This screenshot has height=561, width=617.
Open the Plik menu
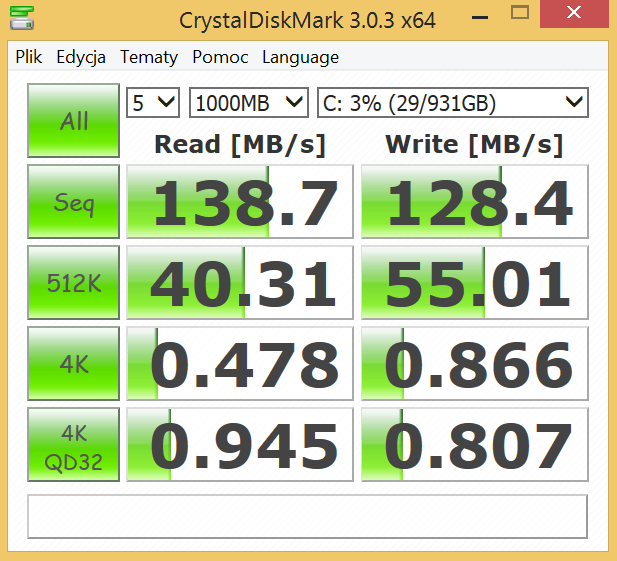(x=29, y=57)
